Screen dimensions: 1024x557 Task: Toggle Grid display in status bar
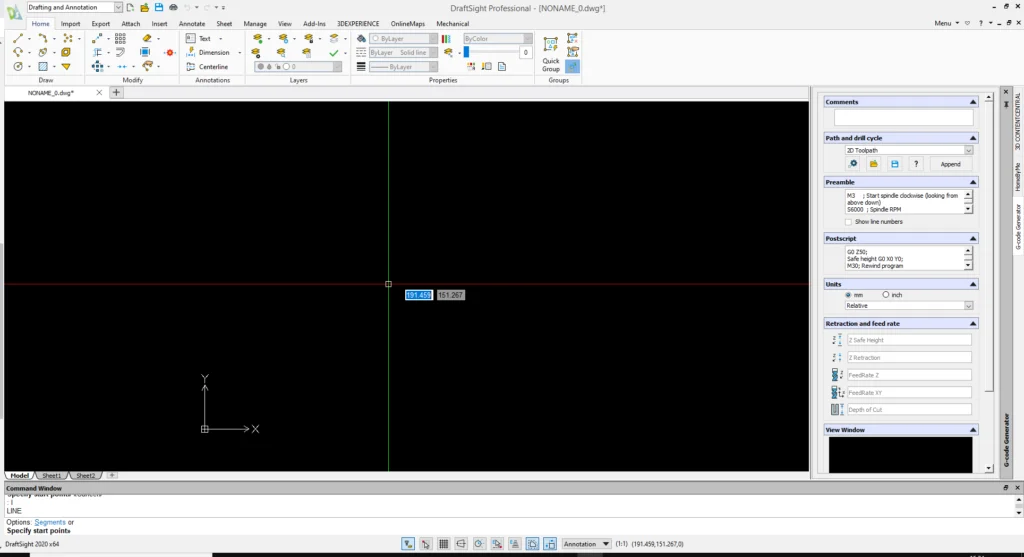tap(443, 544)
